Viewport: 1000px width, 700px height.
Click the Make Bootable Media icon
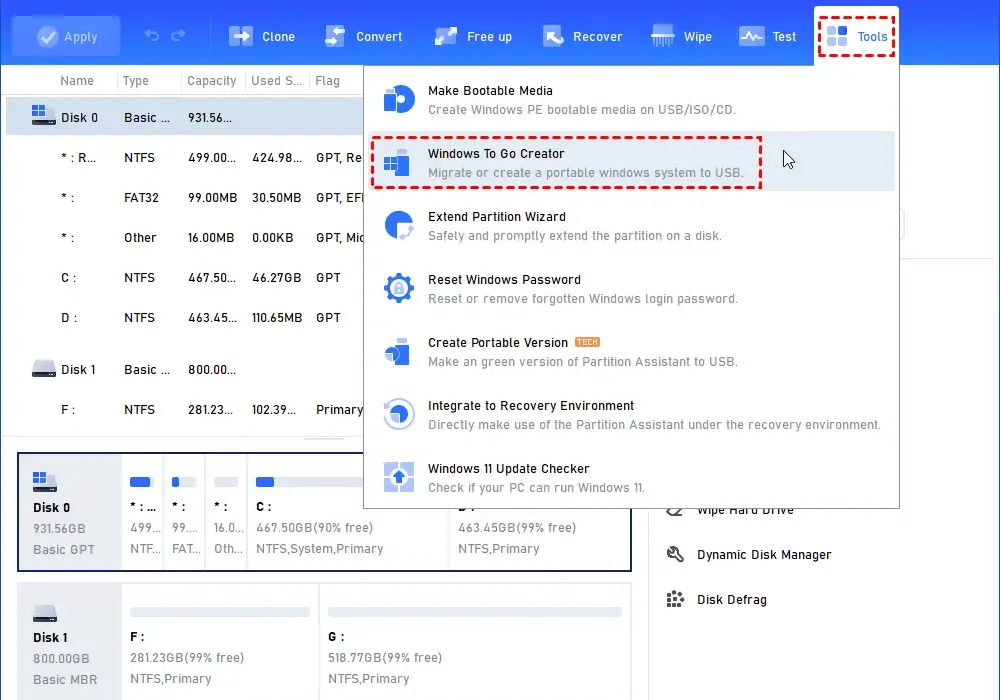click(399, 99)
